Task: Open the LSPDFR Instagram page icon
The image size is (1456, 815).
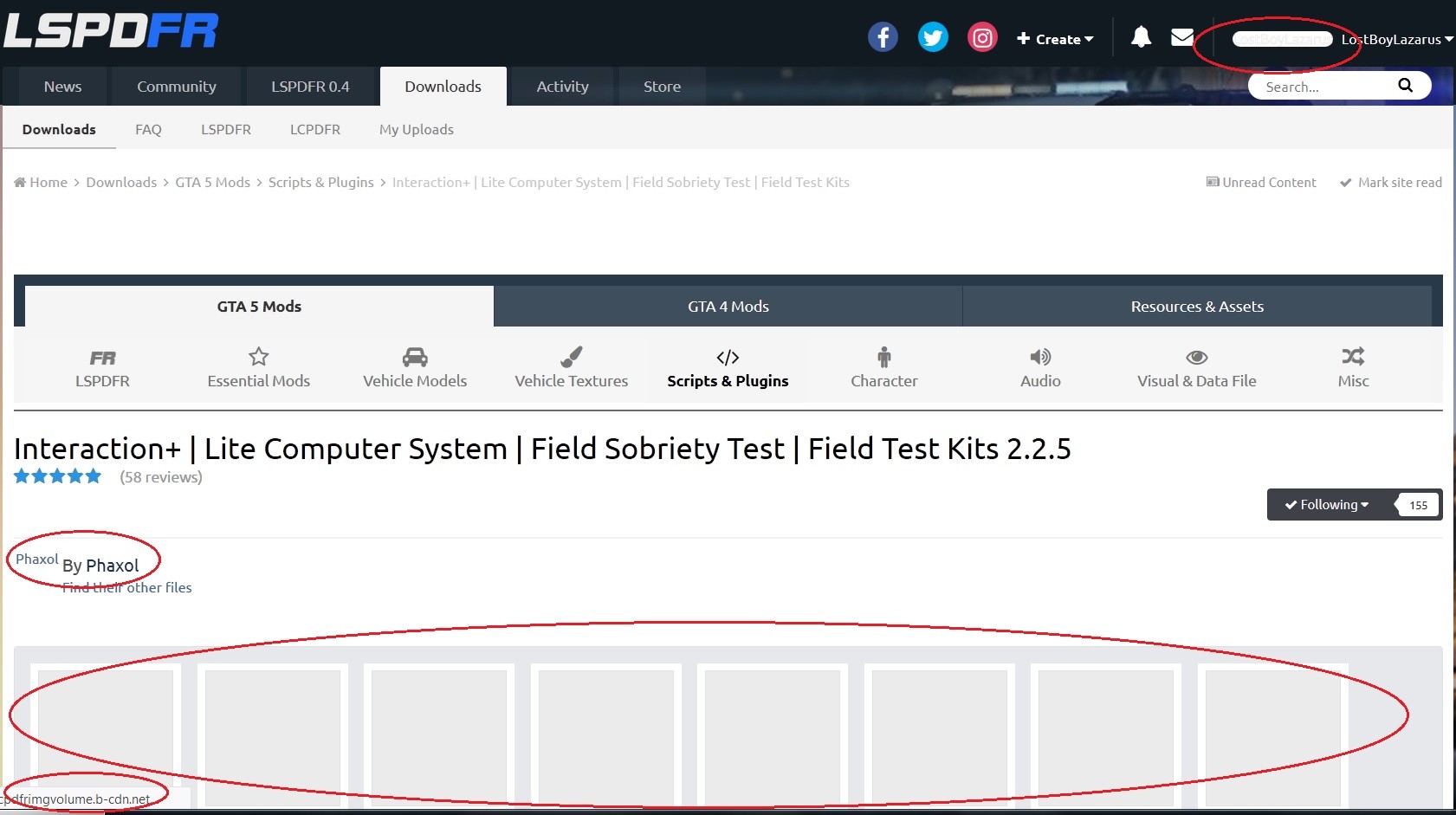Action: coord(982,38)
